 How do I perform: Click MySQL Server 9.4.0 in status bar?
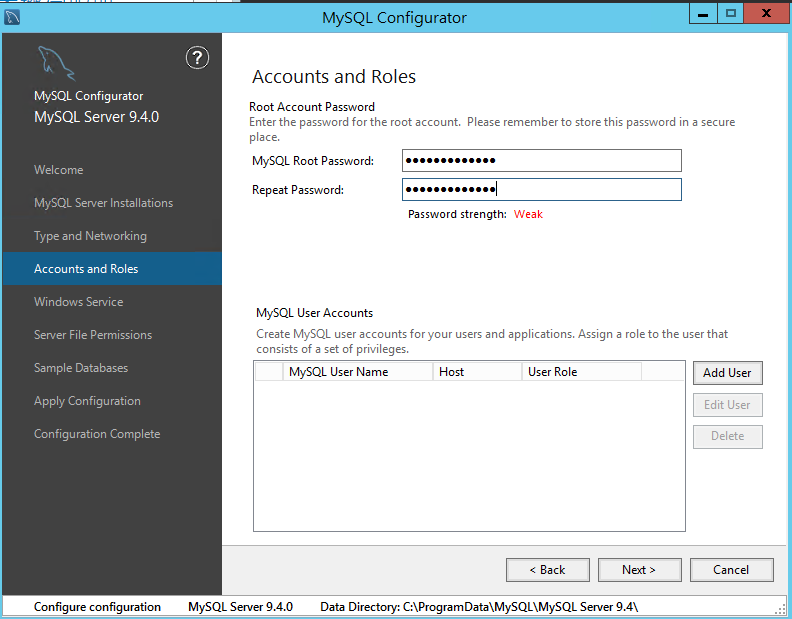(x=240, y=607)
